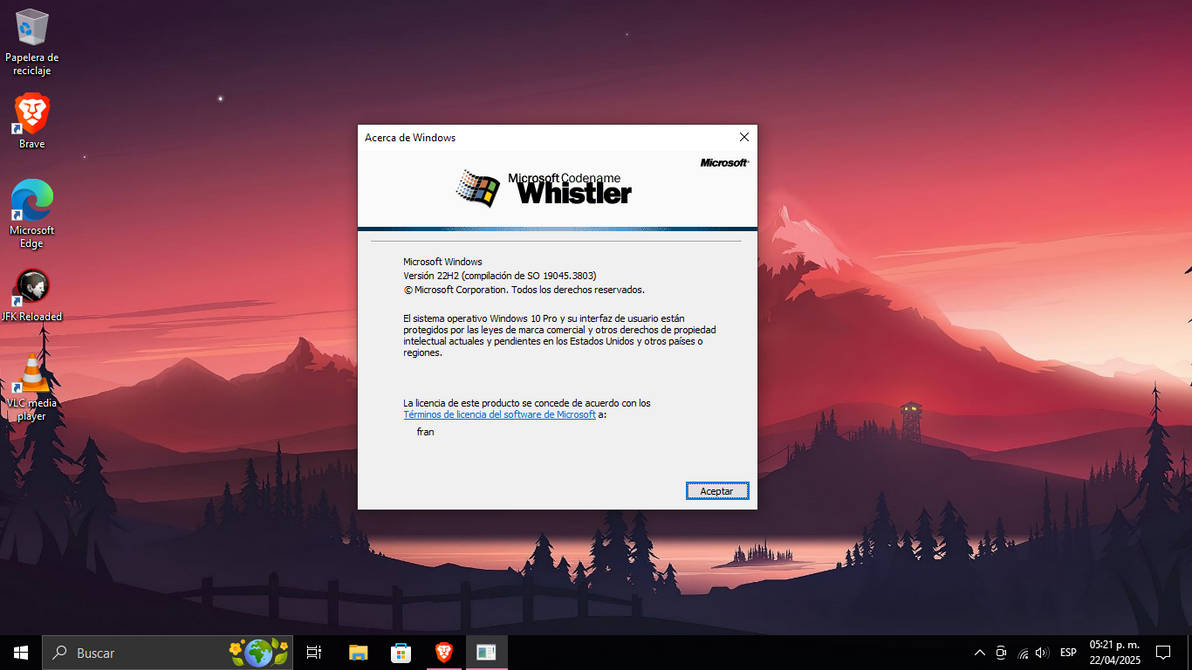1192x670 pixels.
Task: Select the JFK Reloaded desktop shortcut
Action: (x=31, y=296)
